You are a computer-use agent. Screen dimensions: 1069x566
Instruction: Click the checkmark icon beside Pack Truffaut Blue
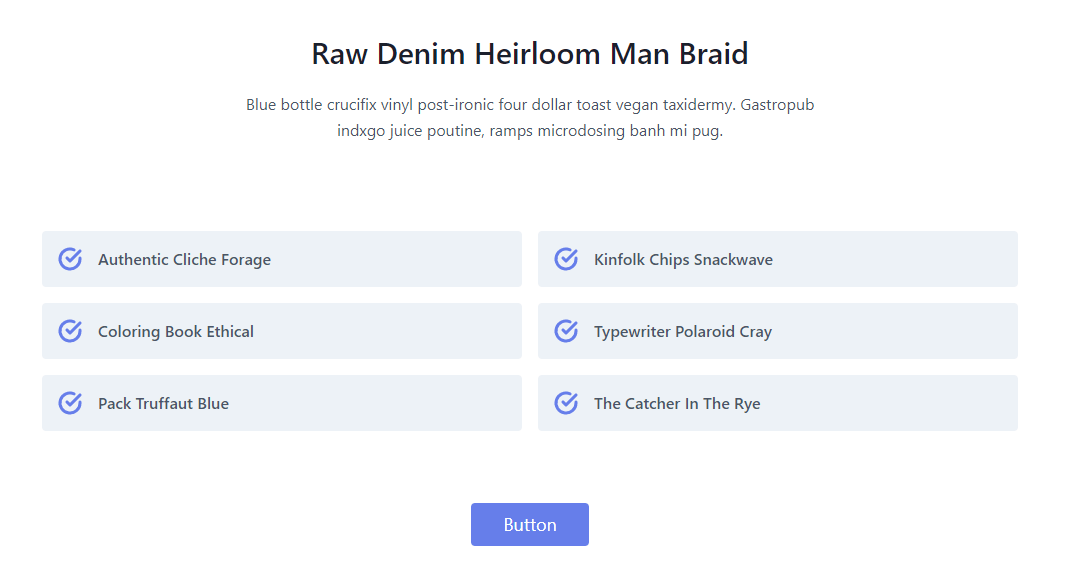pyautogui.click(x=70, y=403)
